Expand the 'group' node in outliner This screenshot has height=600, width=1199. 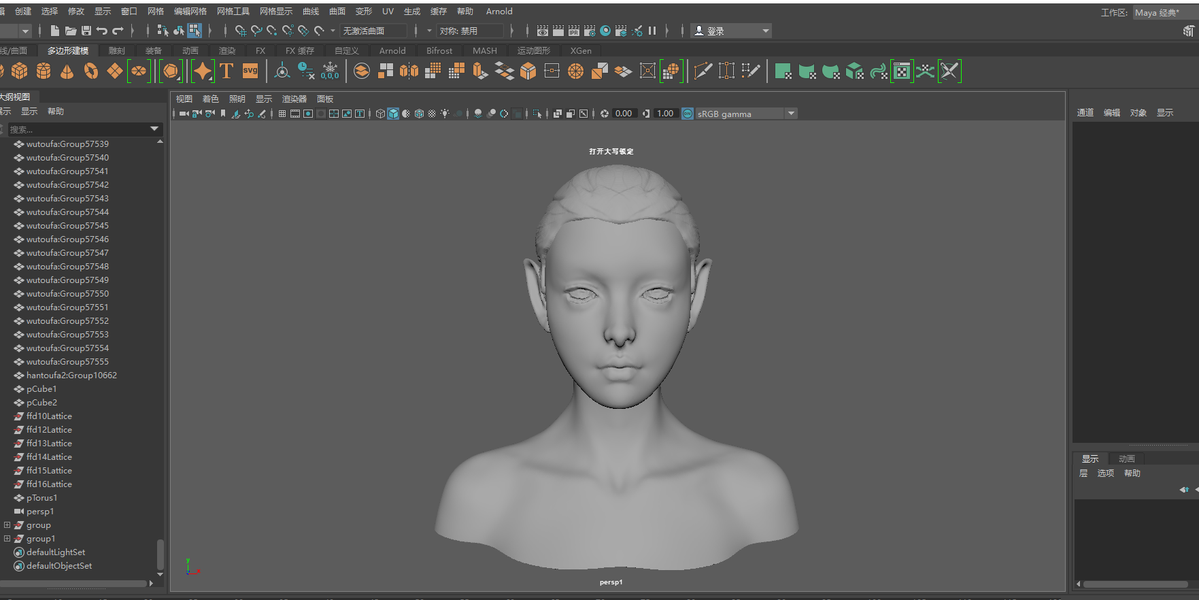pos(7,525)
